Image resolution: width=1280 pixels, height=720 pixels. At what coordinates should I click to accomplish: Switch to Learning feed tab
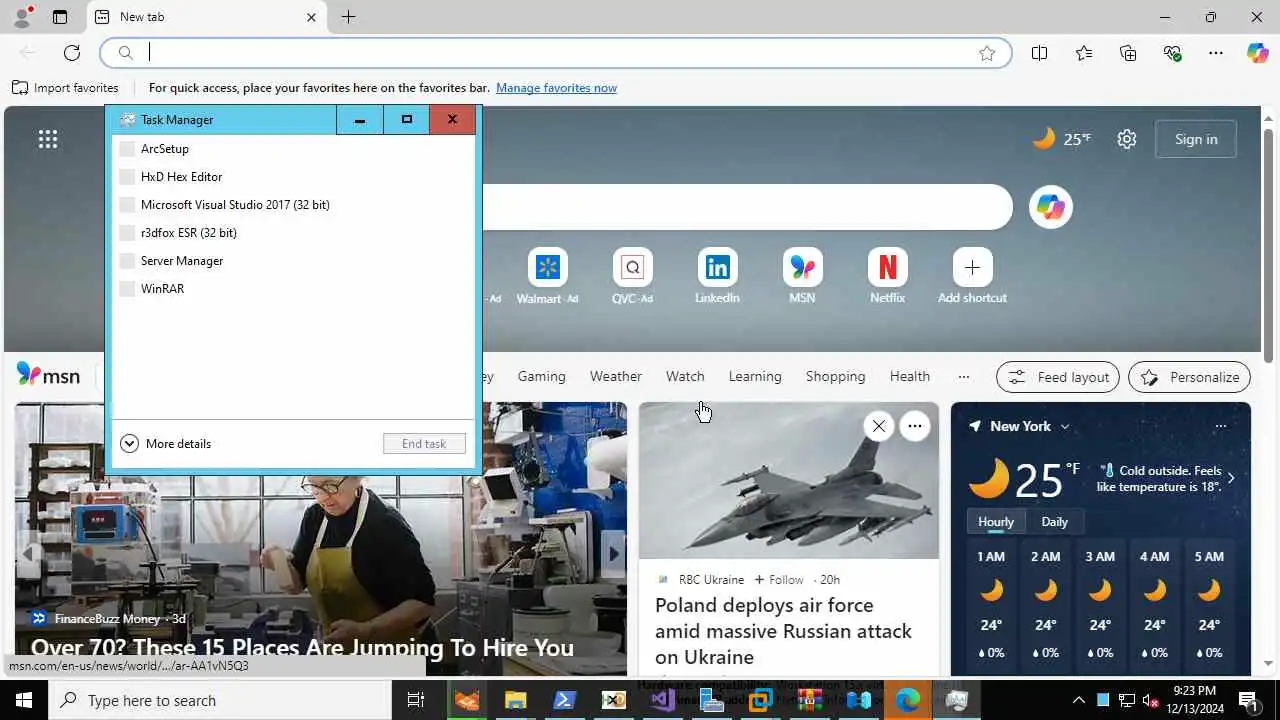pyautogui.click(x=755, y=376)
